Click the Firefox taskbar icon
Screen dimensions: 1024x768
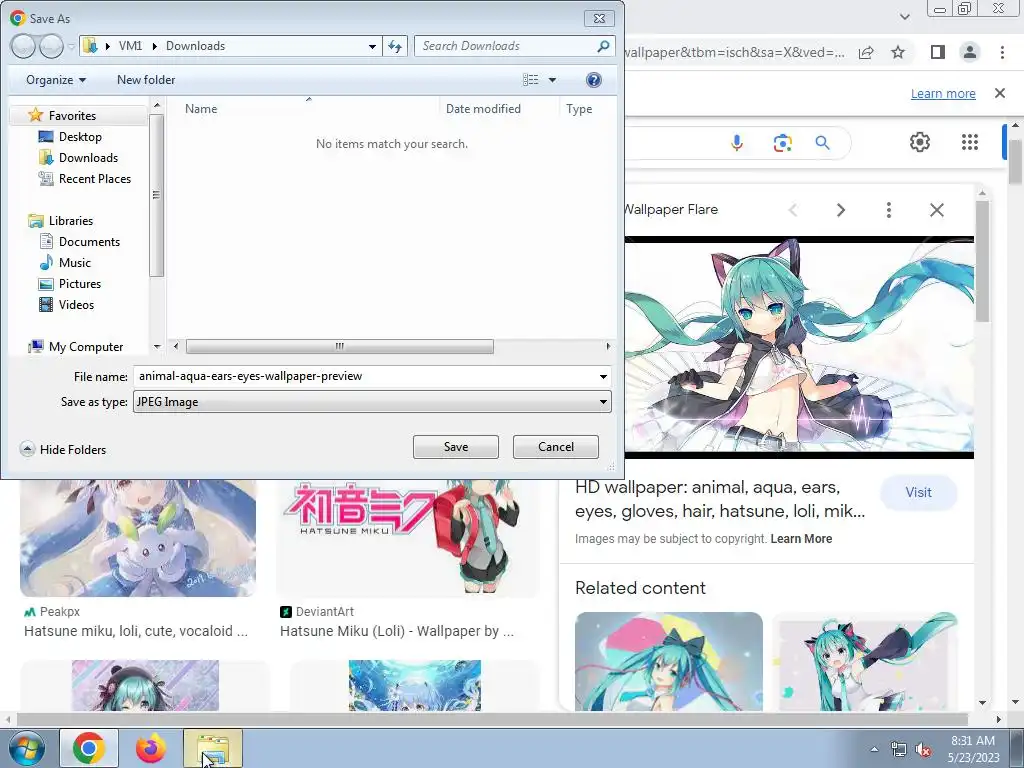click(151, 748)
